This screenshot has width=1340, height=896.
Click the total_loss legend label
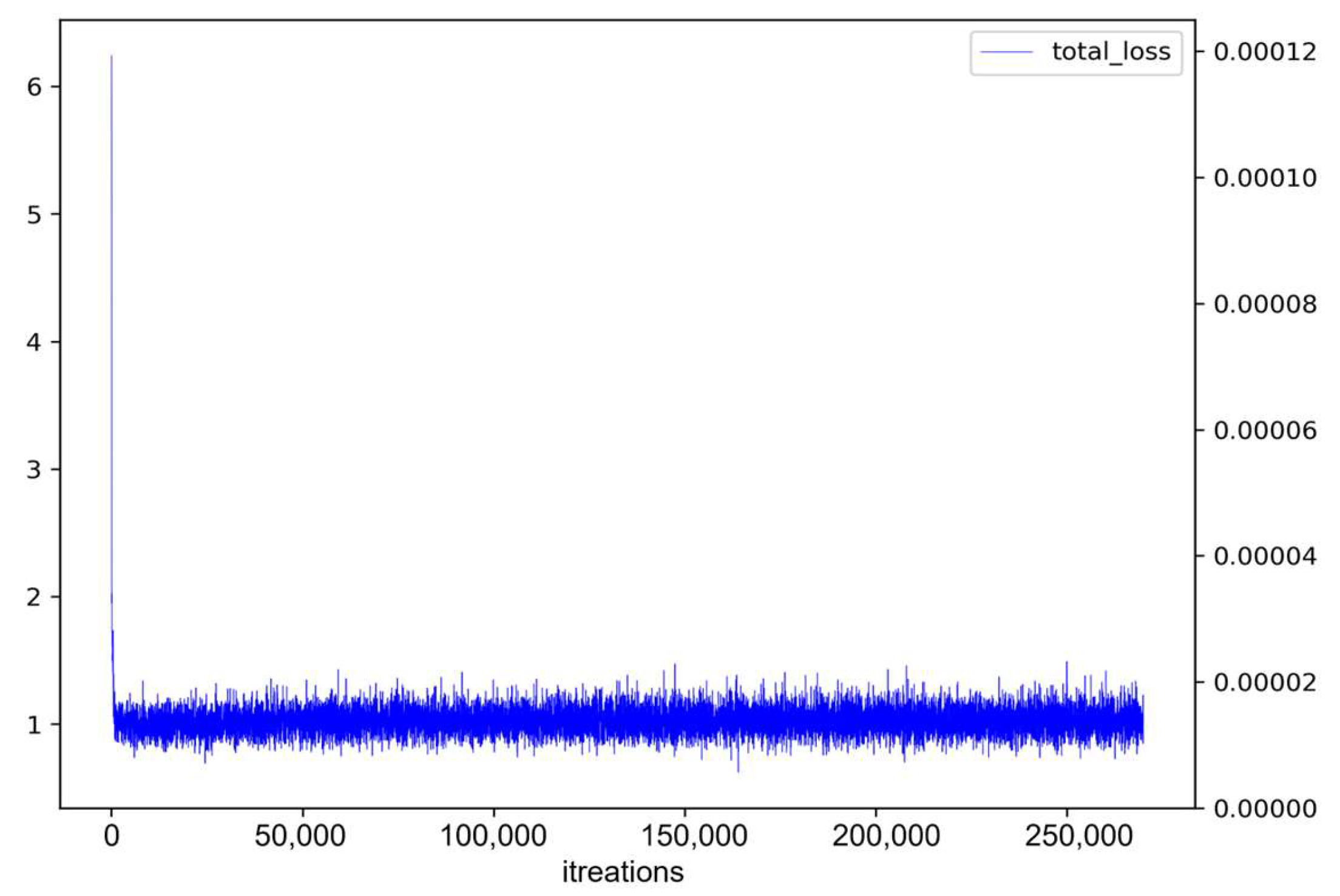[1111, 52]
